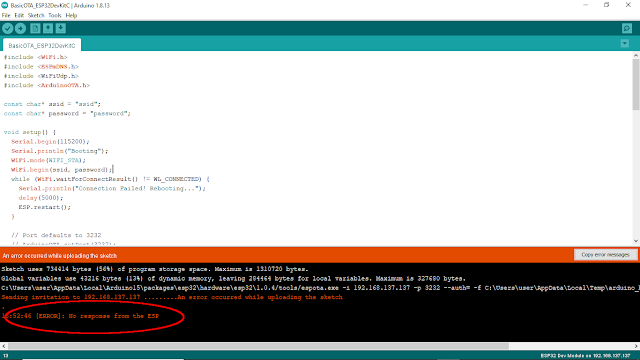
Task: Click the "Sending invitation to 192.168.137.137" line
Action: [172, 298]
